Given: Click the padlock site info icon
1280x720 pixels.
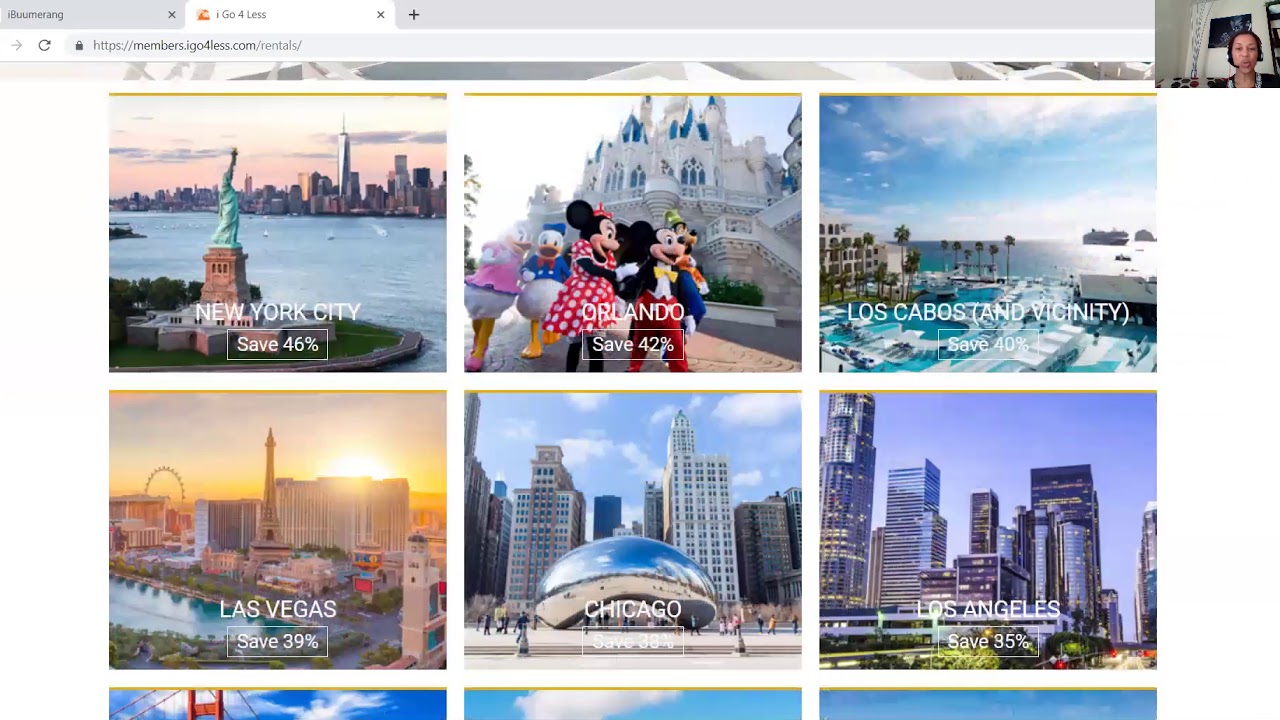Looking at the screenshot, I should [x=79, y=45].
